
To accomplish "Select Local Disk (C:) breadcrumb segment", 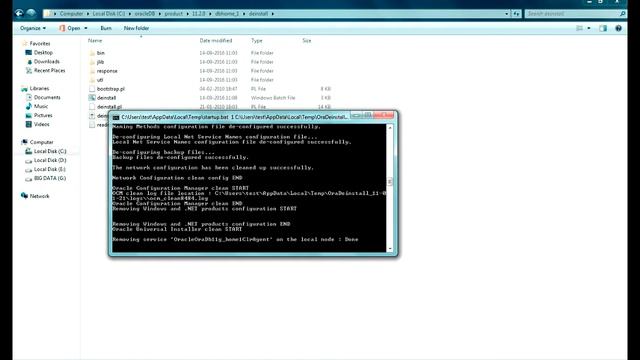I will point(109,14).
